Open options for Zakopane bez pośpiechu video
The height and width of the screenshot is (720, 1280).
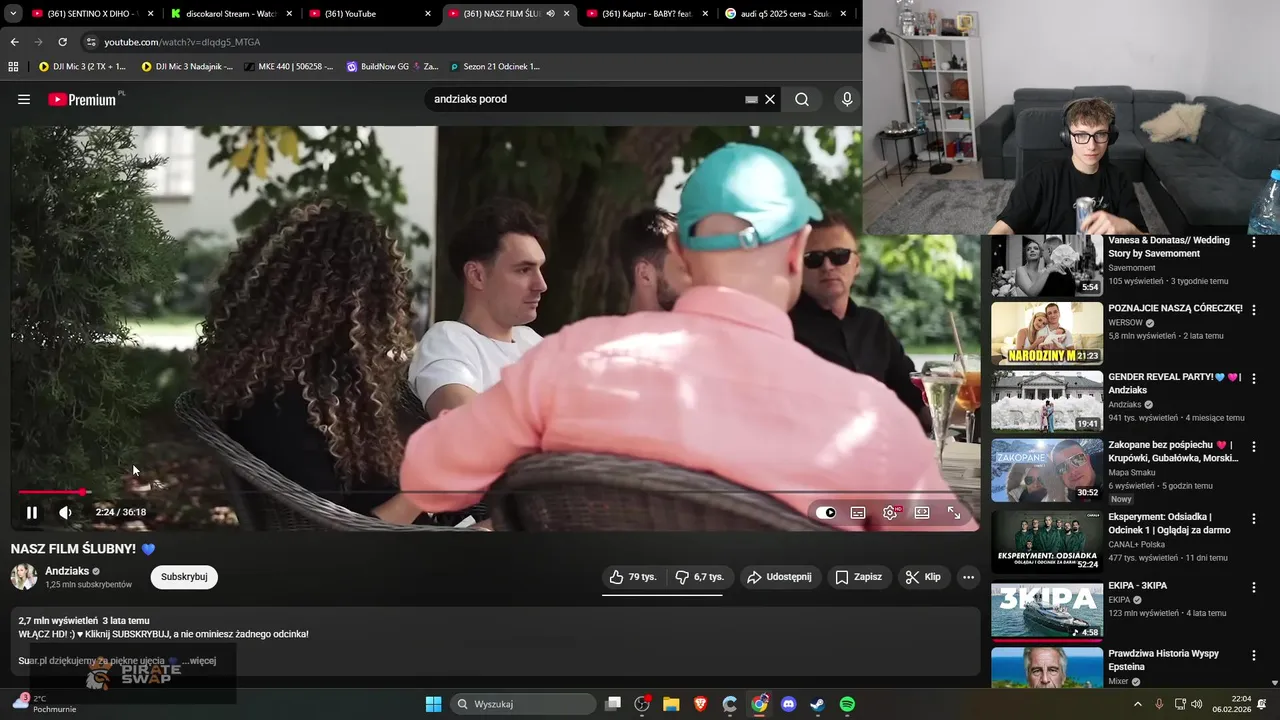1253,446
